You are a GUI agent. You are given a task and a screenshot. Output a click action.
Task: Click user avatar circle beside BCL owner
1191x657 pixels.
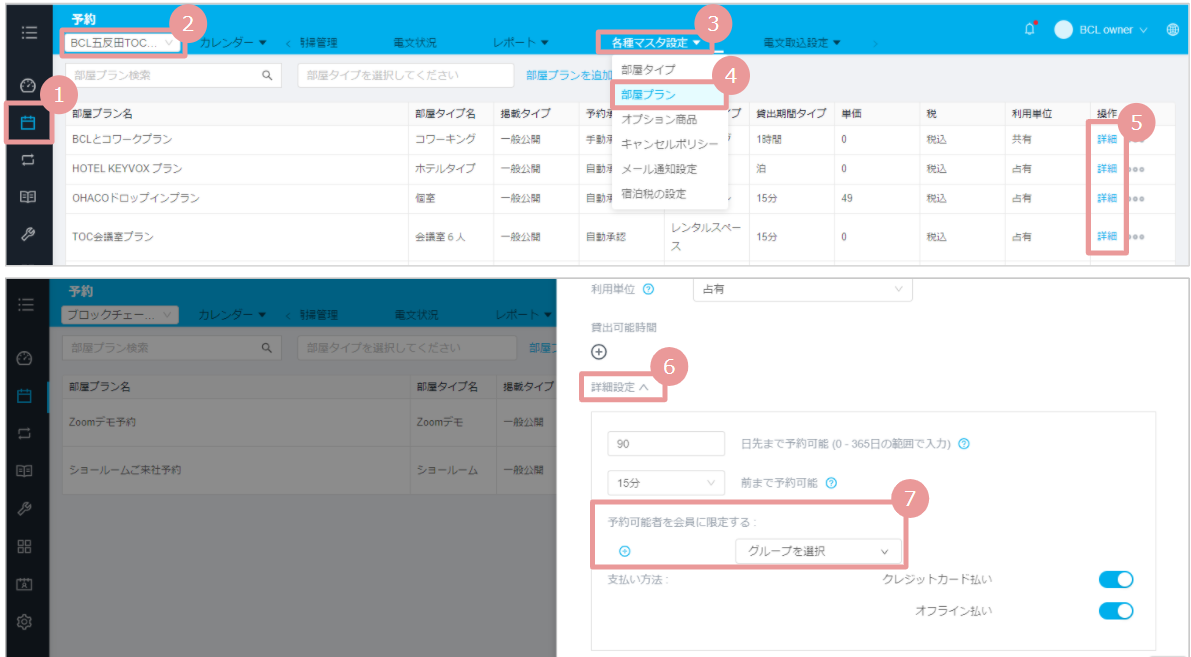click(x=1063, y=30)
